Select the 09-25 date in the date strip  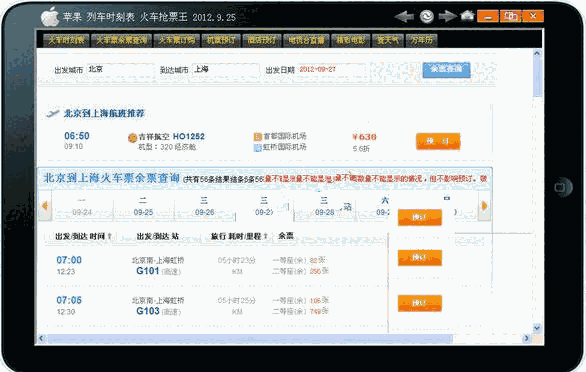point(144,207)
